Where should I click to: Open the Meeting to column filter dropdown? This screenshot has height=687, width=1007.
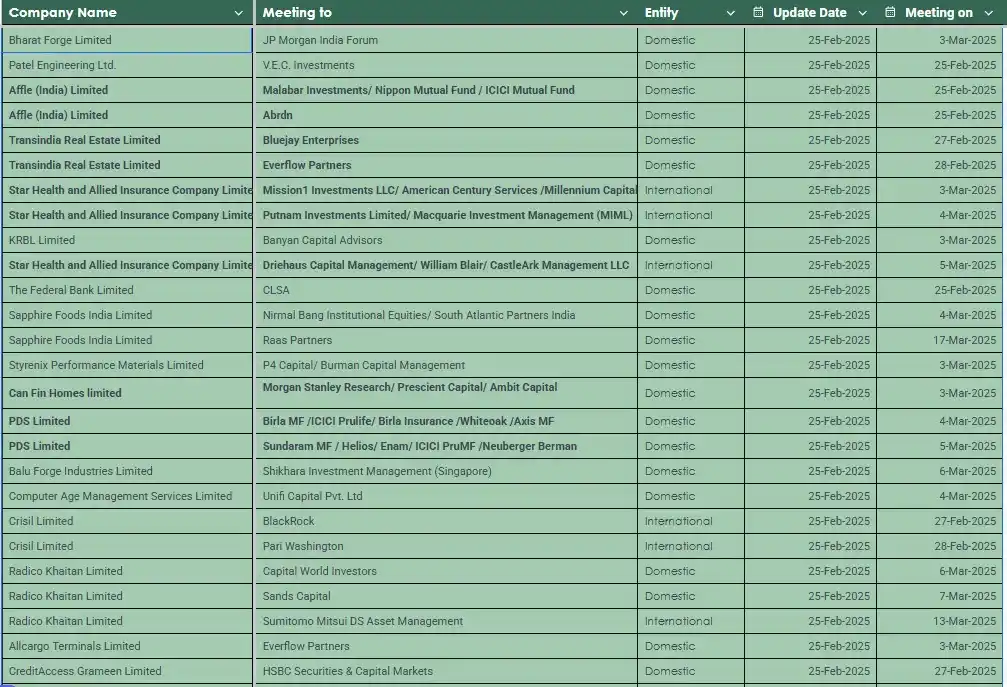point(623,13)
